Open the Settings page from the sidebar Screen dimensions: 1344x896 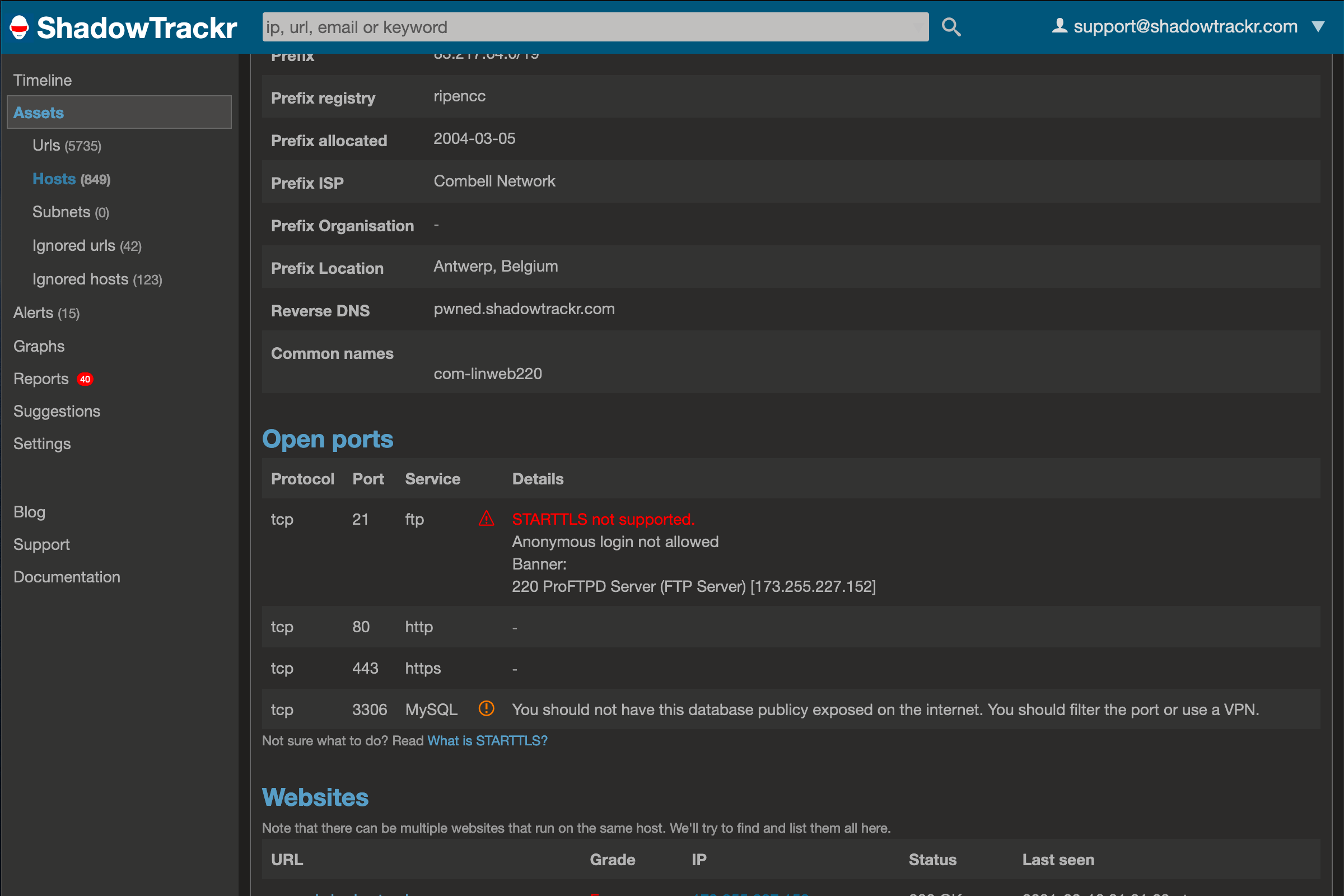(41, 444)
